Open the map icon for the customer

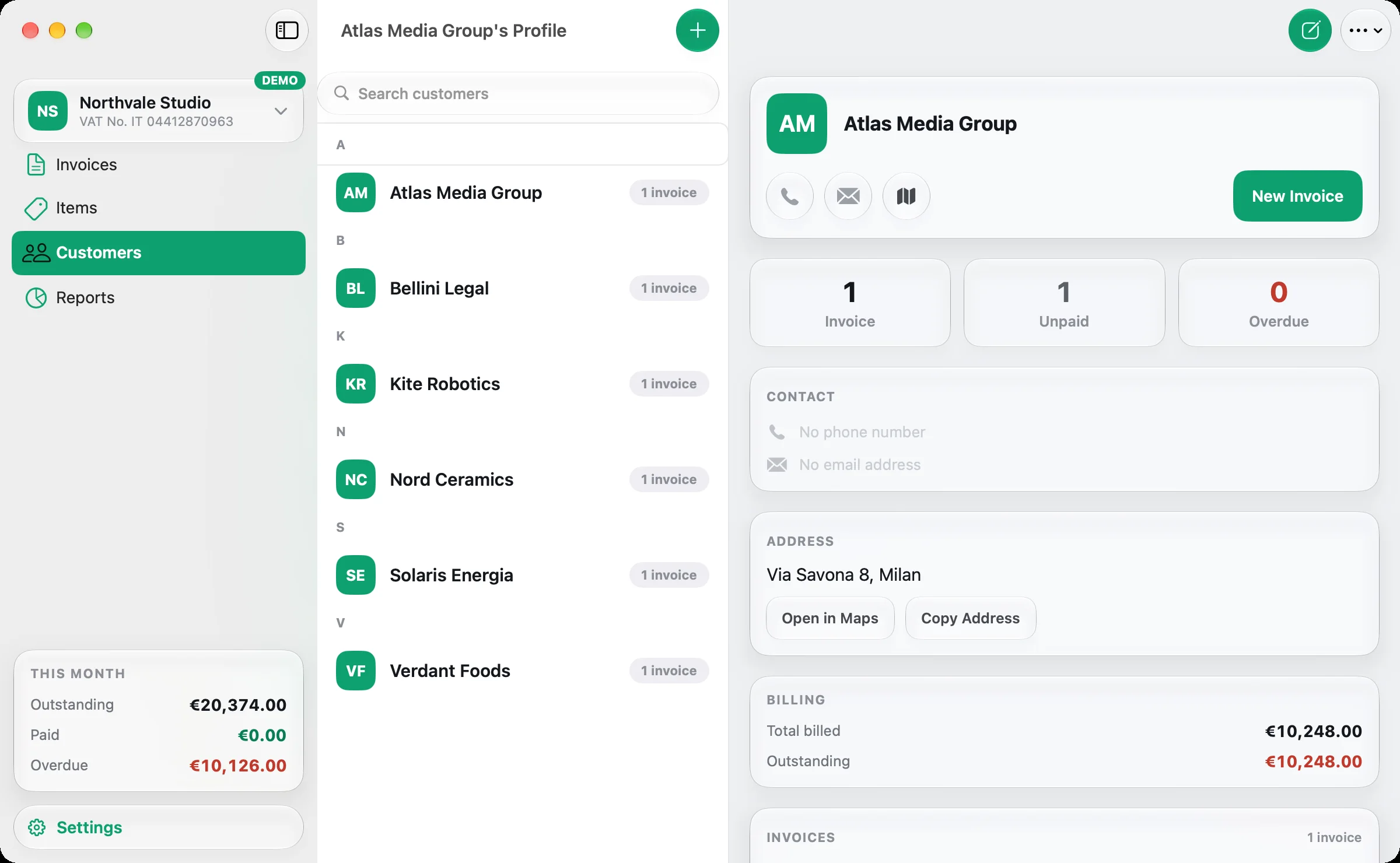pos(907,196)
